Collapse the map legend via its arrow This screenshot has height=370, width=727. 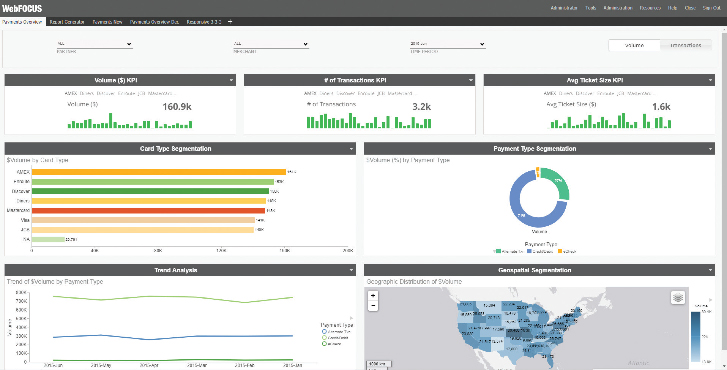(x=711, y=300)
